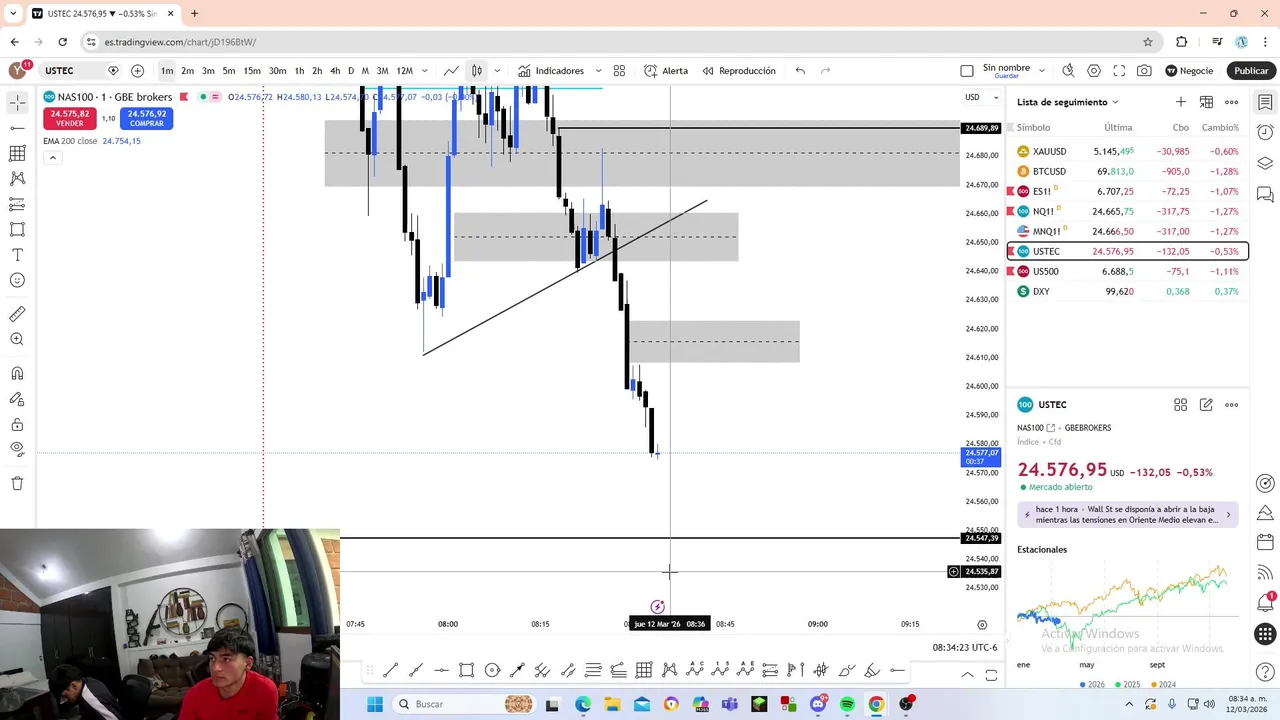Toggle stay in drawing mode
The image size is (1280, 720).
pos(17,399)
